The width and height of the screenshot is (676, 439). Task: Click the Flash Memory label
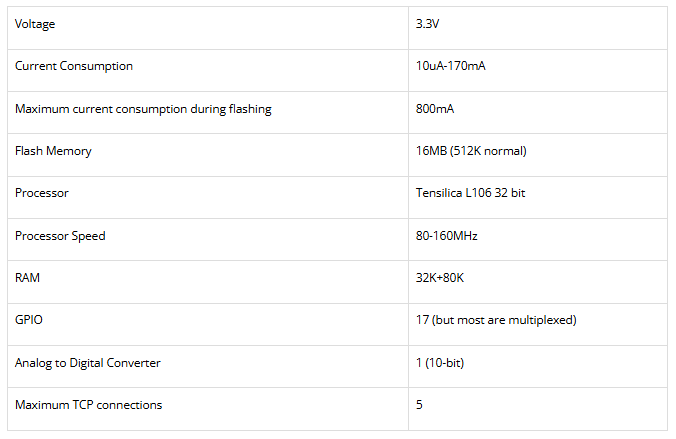pyautogui.click(x=53, y=151)
